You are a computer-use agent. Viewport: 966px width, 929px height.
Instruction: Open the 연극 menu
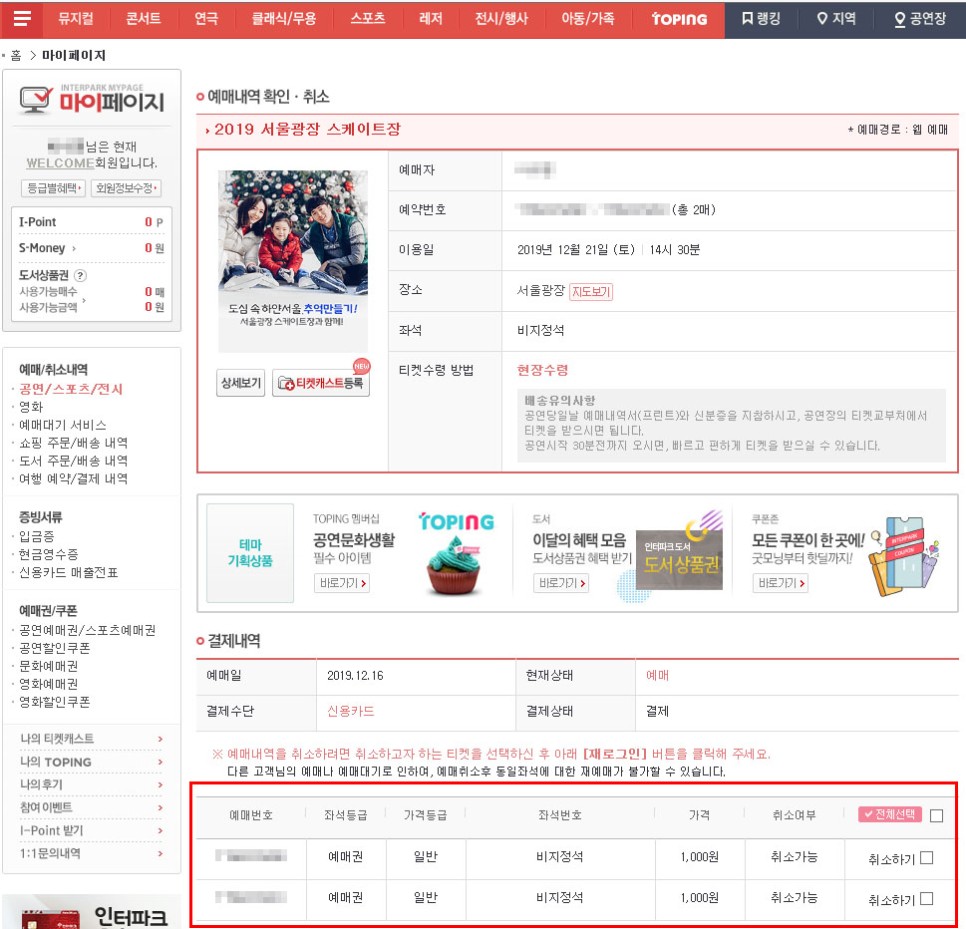[206, 18]
